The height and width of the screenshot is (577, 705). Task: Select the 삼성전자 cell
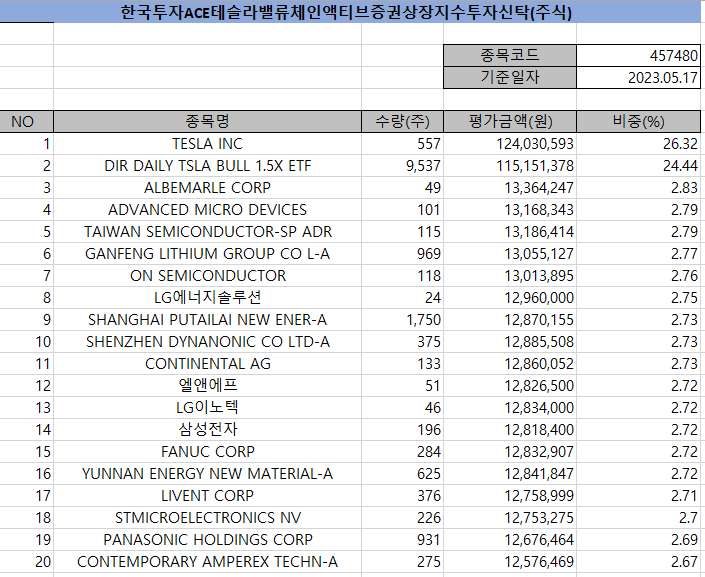tap(207, 430)
